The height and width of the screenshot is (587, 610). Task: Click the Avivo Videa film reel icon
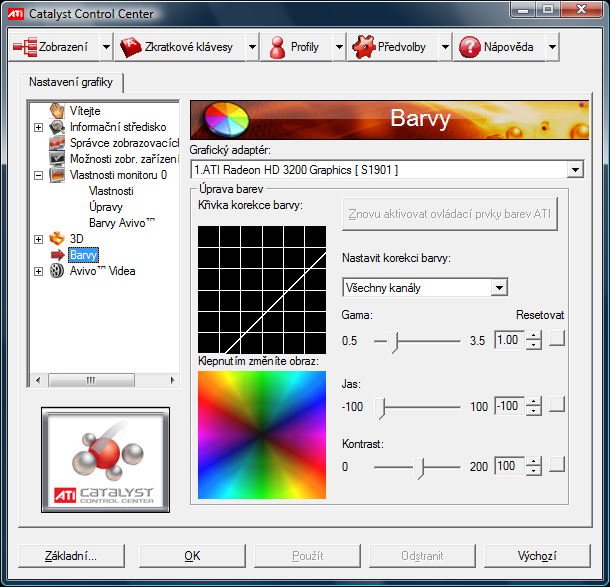pyautogui.click(x=57, y=271)
